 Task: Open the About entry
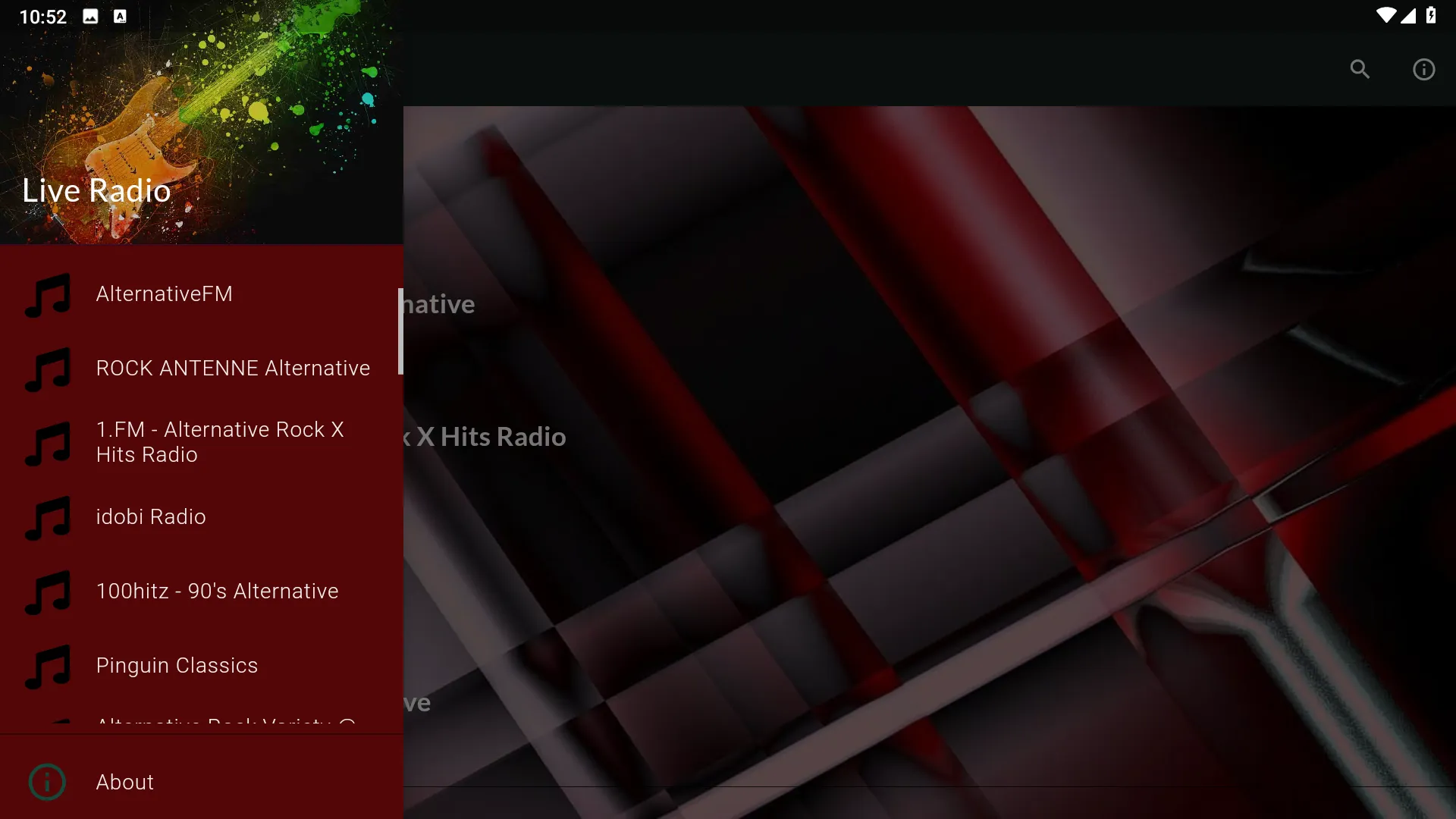point(201,782)
